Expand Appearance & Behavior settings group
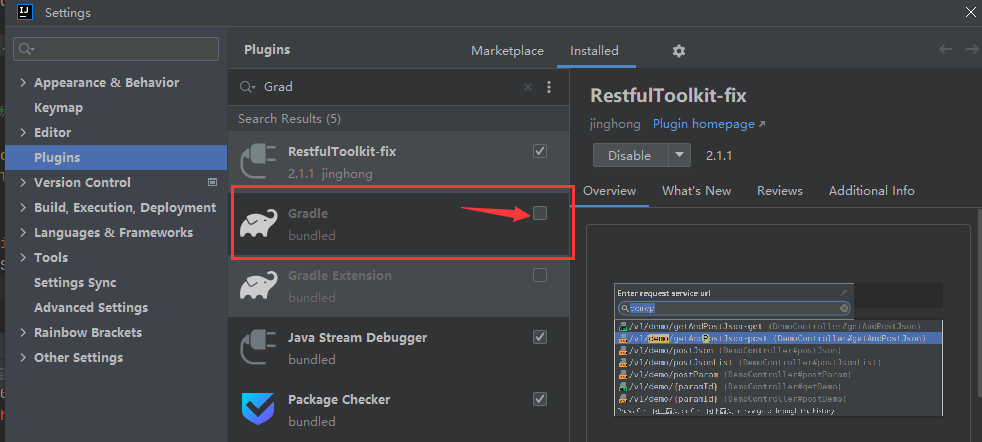This screenshot has width=982, height=442. pyautogui.click(x=24, y=83)
